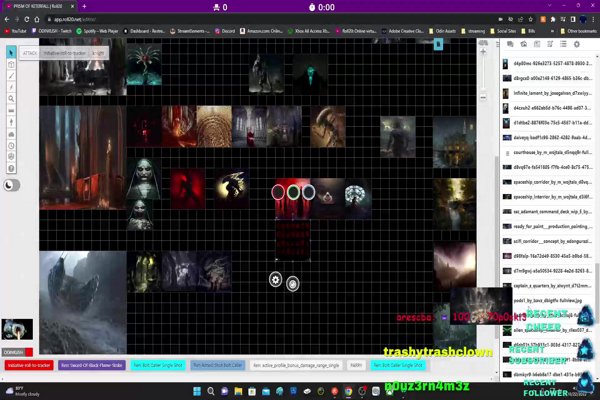Open File Explorer from the taskbar
The image size is (600, 400).
[x=238, y=391]
